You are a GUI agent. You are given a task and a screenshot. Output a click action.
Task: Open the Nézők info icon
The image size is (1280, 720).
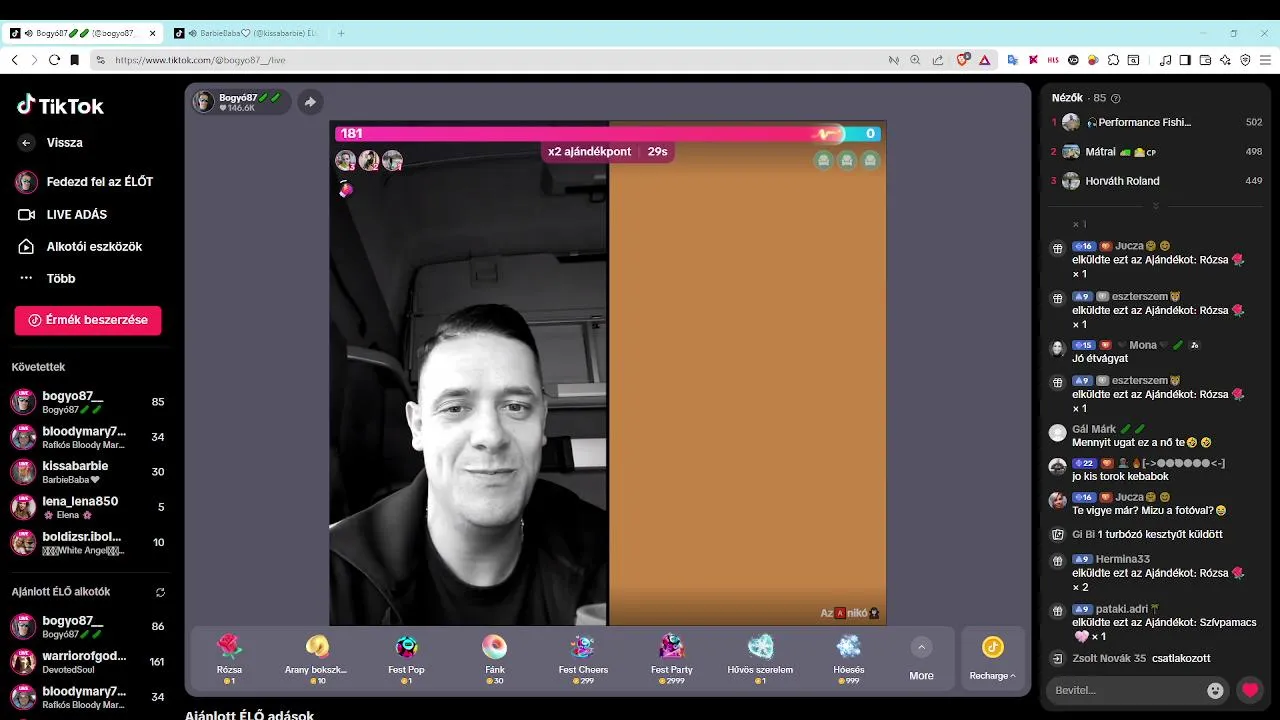tap(1116, 98)
